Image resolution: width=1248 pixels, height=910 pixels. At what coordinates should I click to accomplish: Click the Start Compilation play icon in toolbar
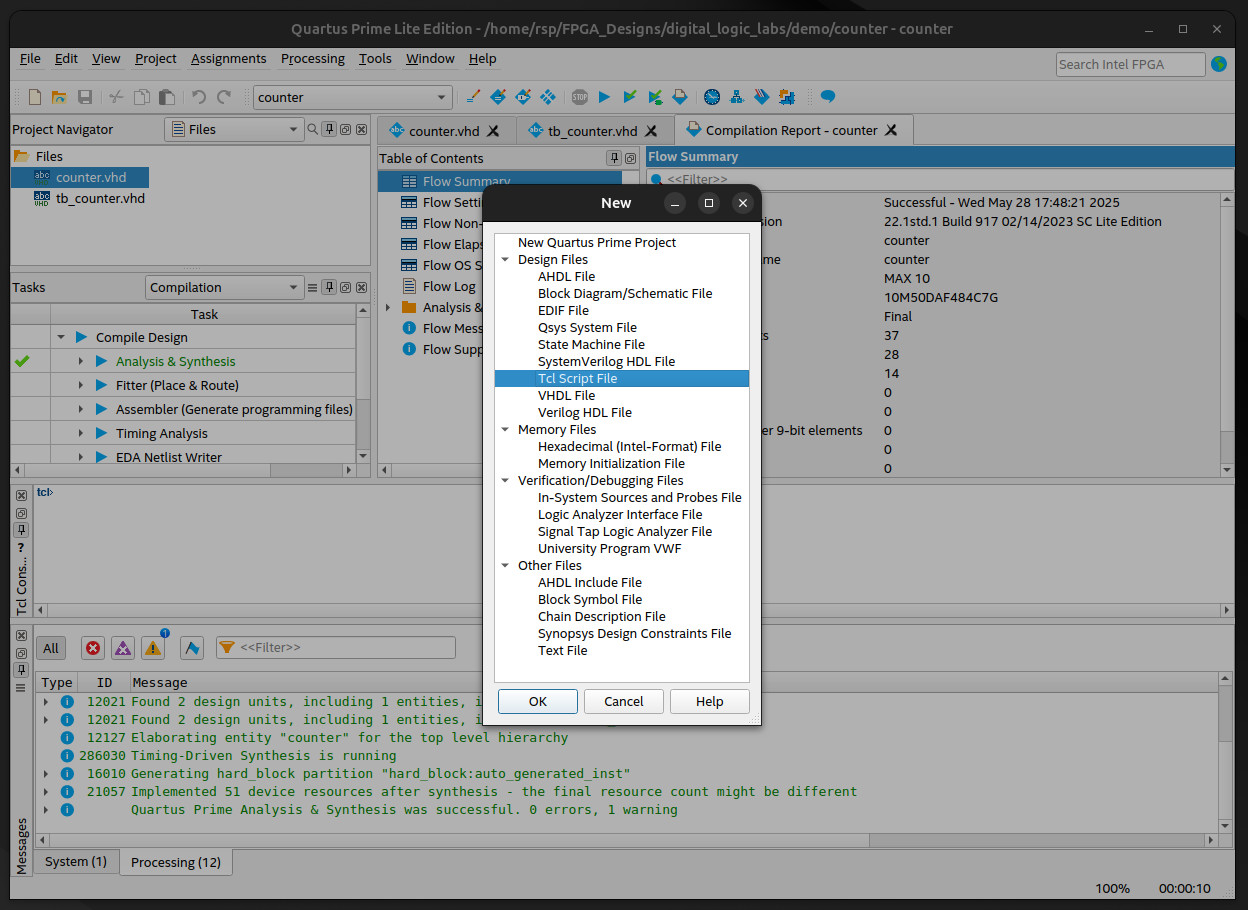604,97
